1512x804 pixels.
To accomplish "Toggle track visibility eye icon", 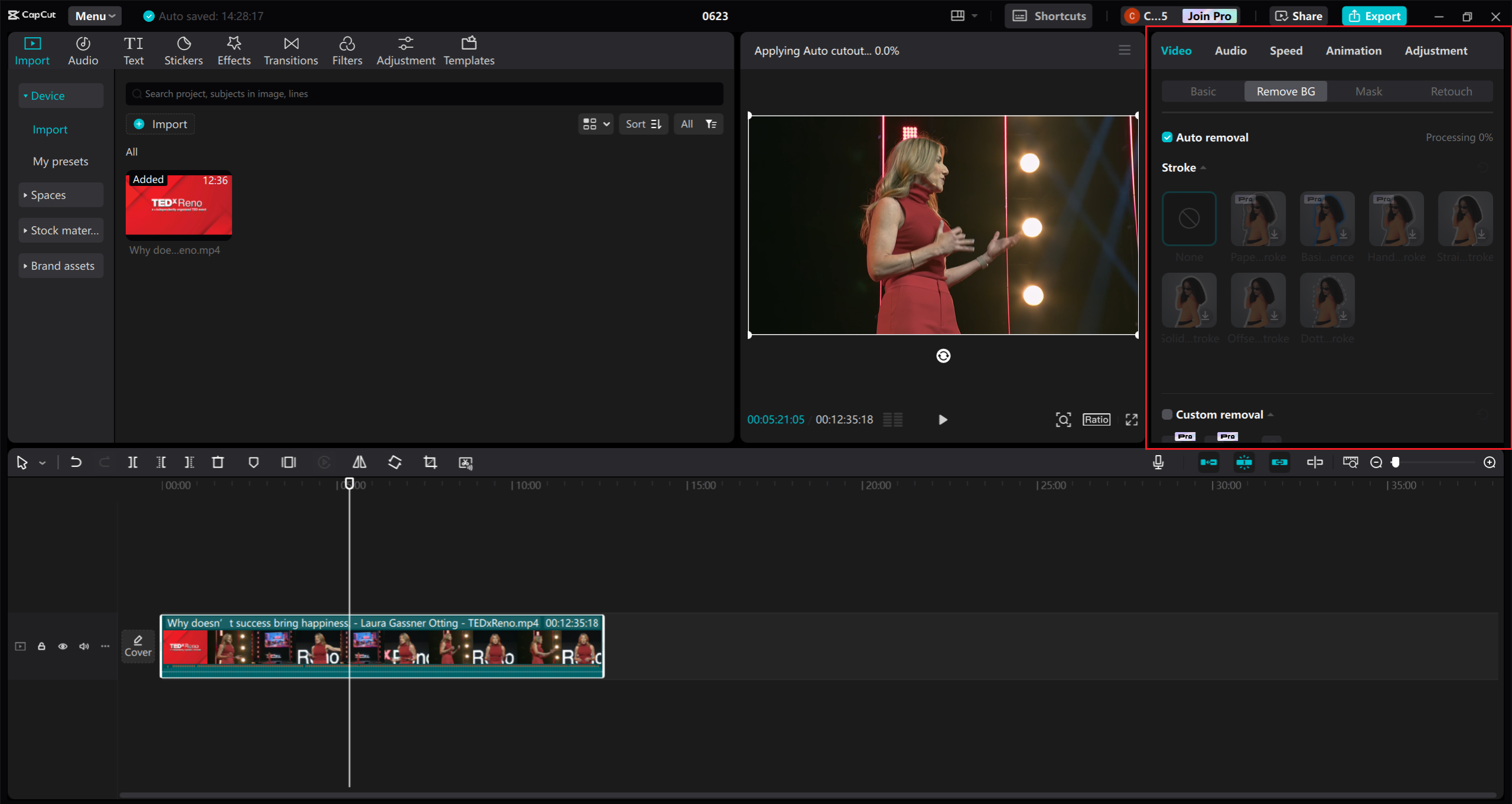I will click(63, 646).
